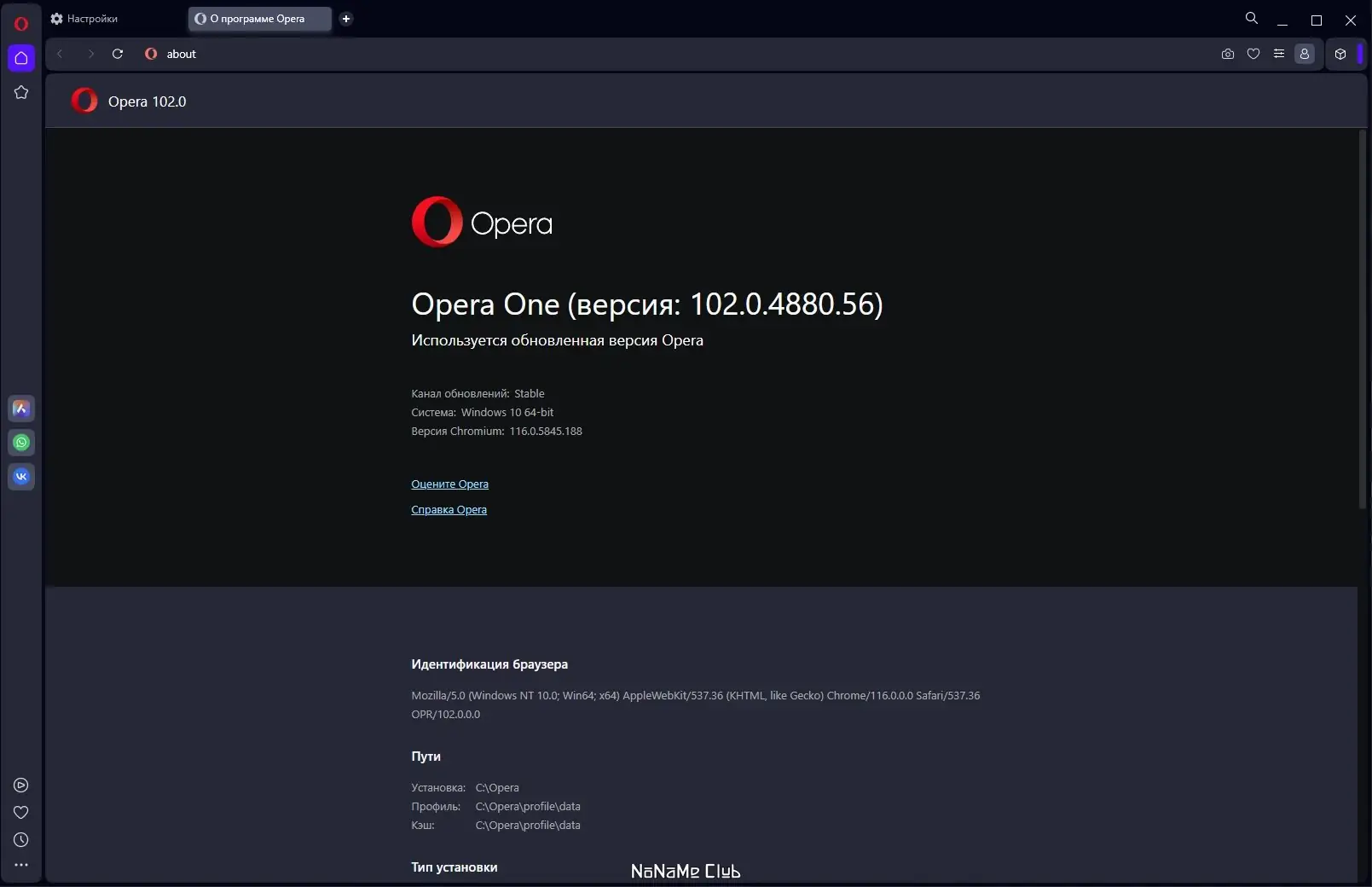Open History clock icon in sidebar
Screen dimensions: 1372x887
click(21, 840)
